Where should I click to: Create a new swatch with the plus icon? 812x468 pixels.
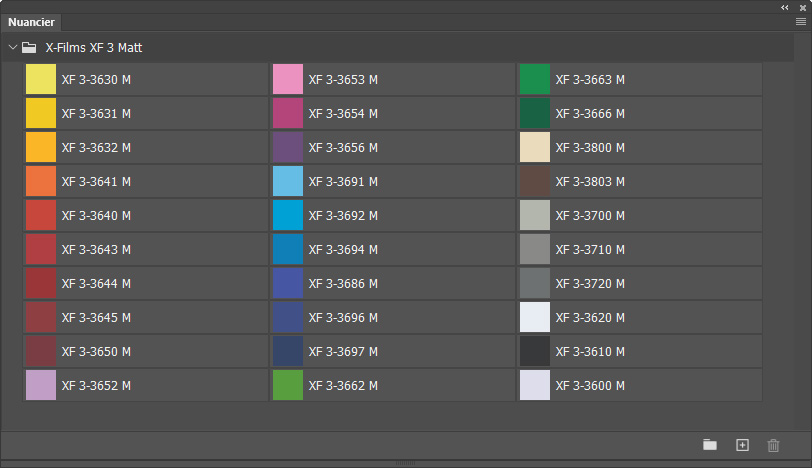coord(742,445)
